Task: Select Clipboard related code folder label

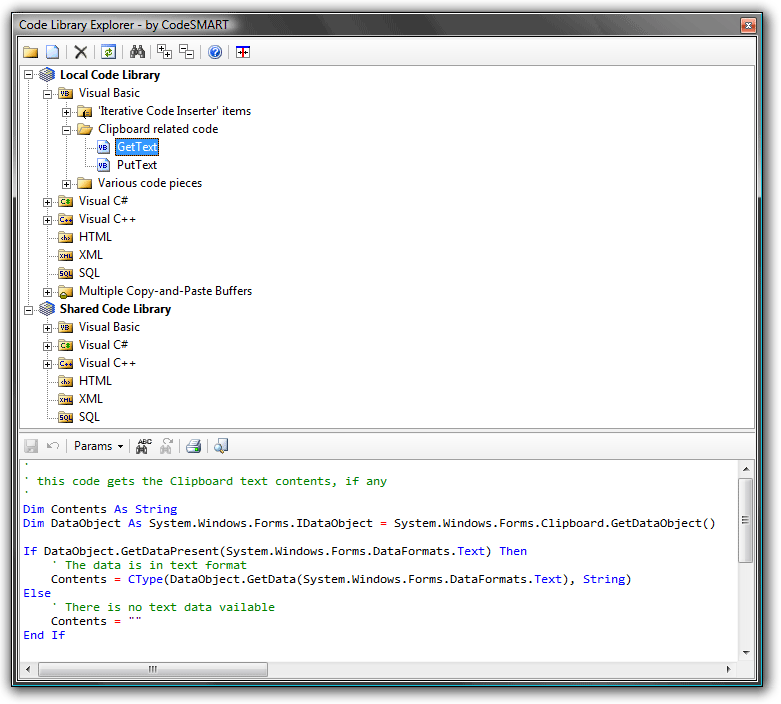Action: point(158,129)
